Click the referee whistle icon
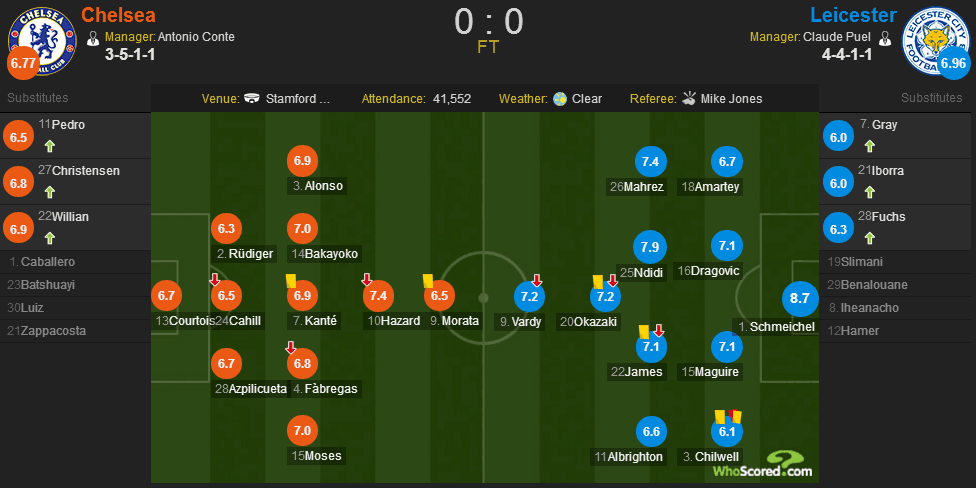This screenshot has width=976, height=488. [x=689, y=99]
